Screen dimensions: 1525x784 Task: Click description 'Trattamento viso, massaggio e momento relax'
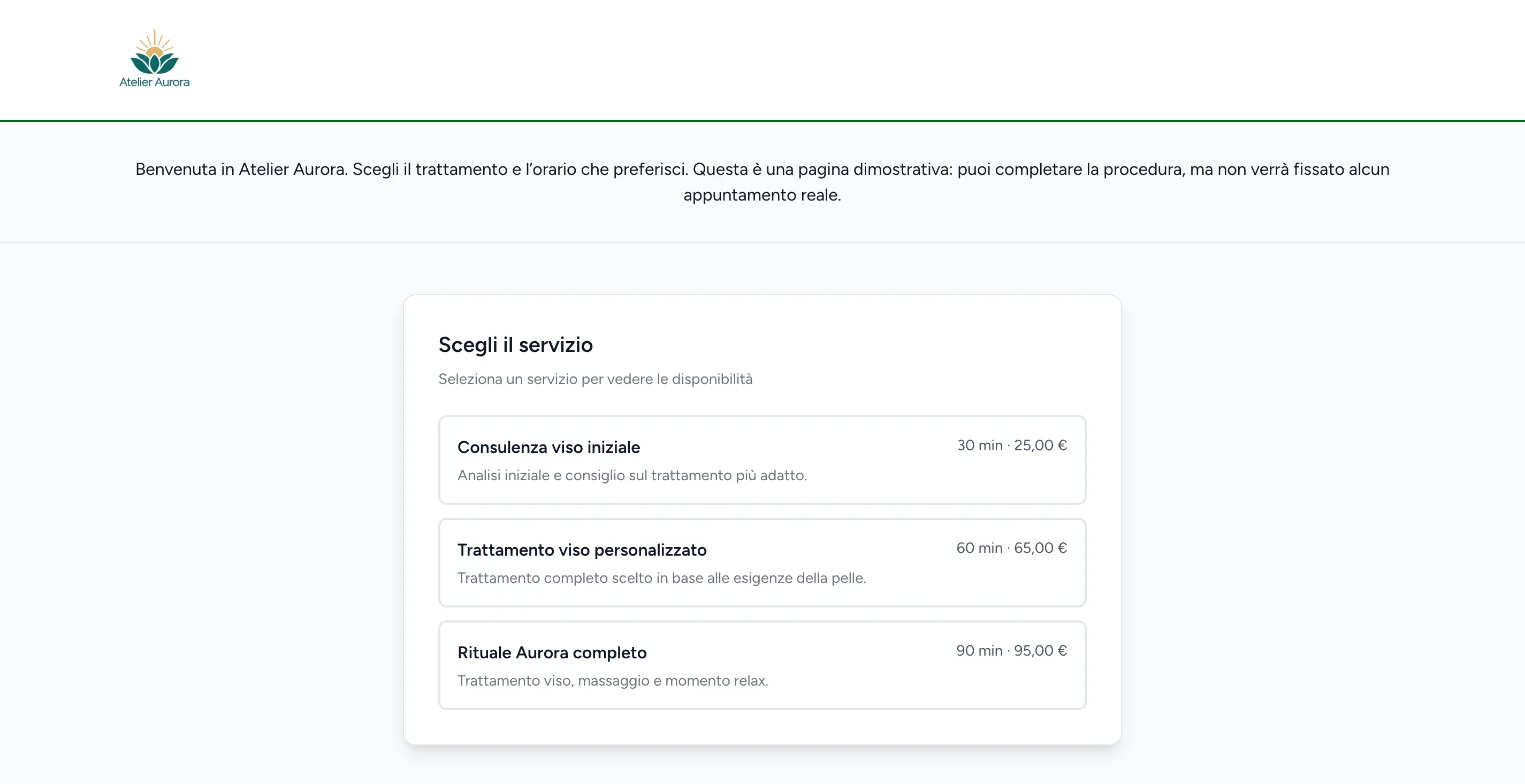(x=613, y=681)
